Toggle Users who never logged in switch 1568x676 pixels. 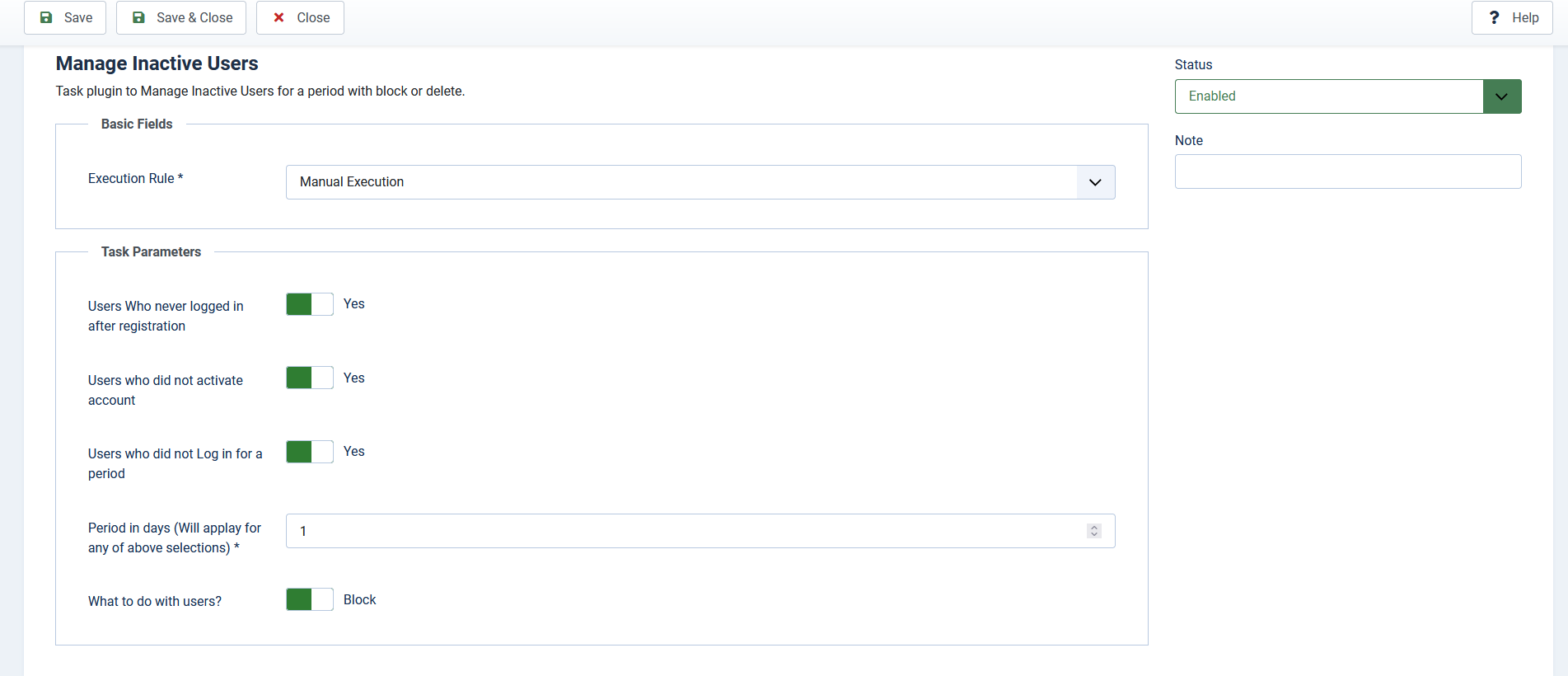[310, 304]
